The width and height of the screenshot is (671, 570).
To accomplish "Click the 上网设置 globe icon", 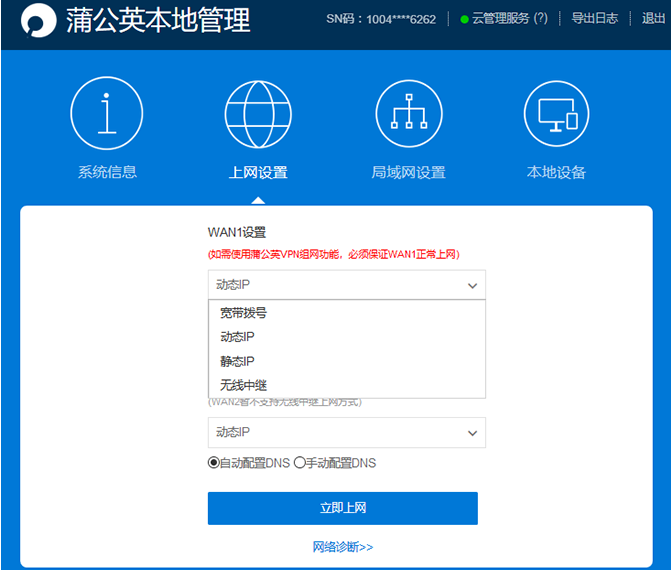I will [258, 113].
